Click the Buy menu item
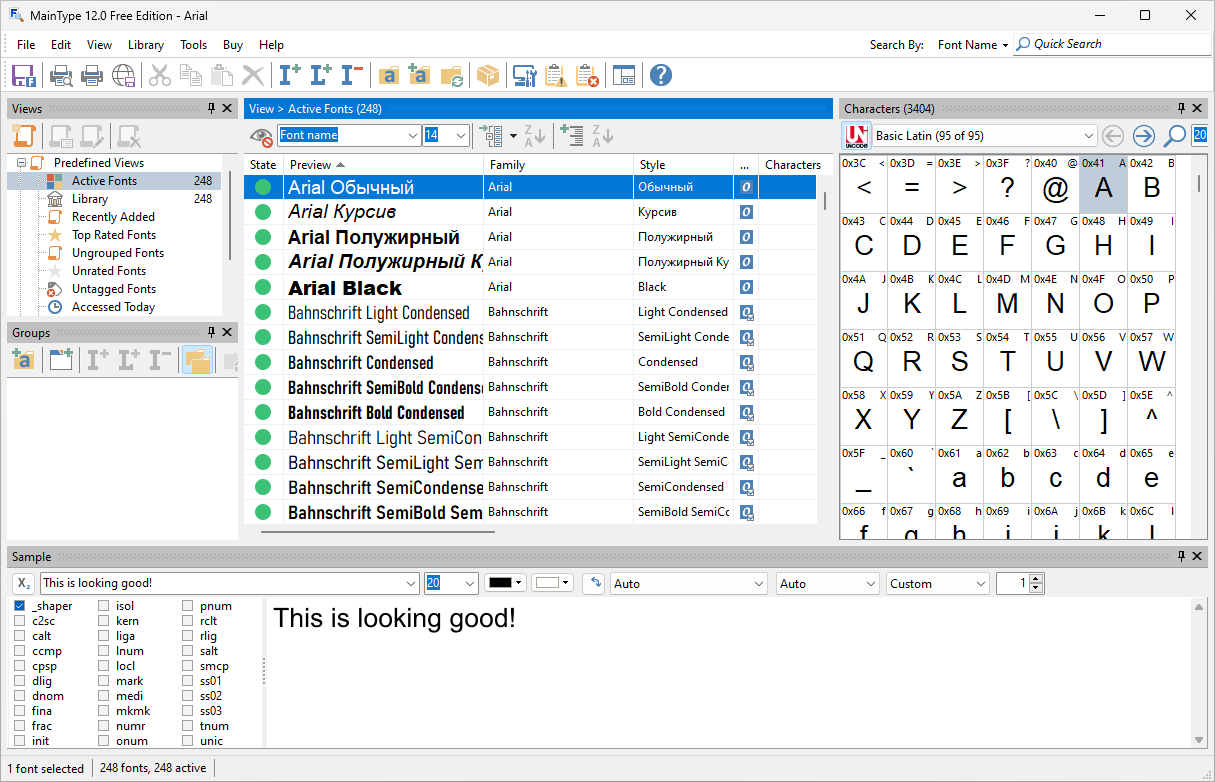 [x=232, y=44]
